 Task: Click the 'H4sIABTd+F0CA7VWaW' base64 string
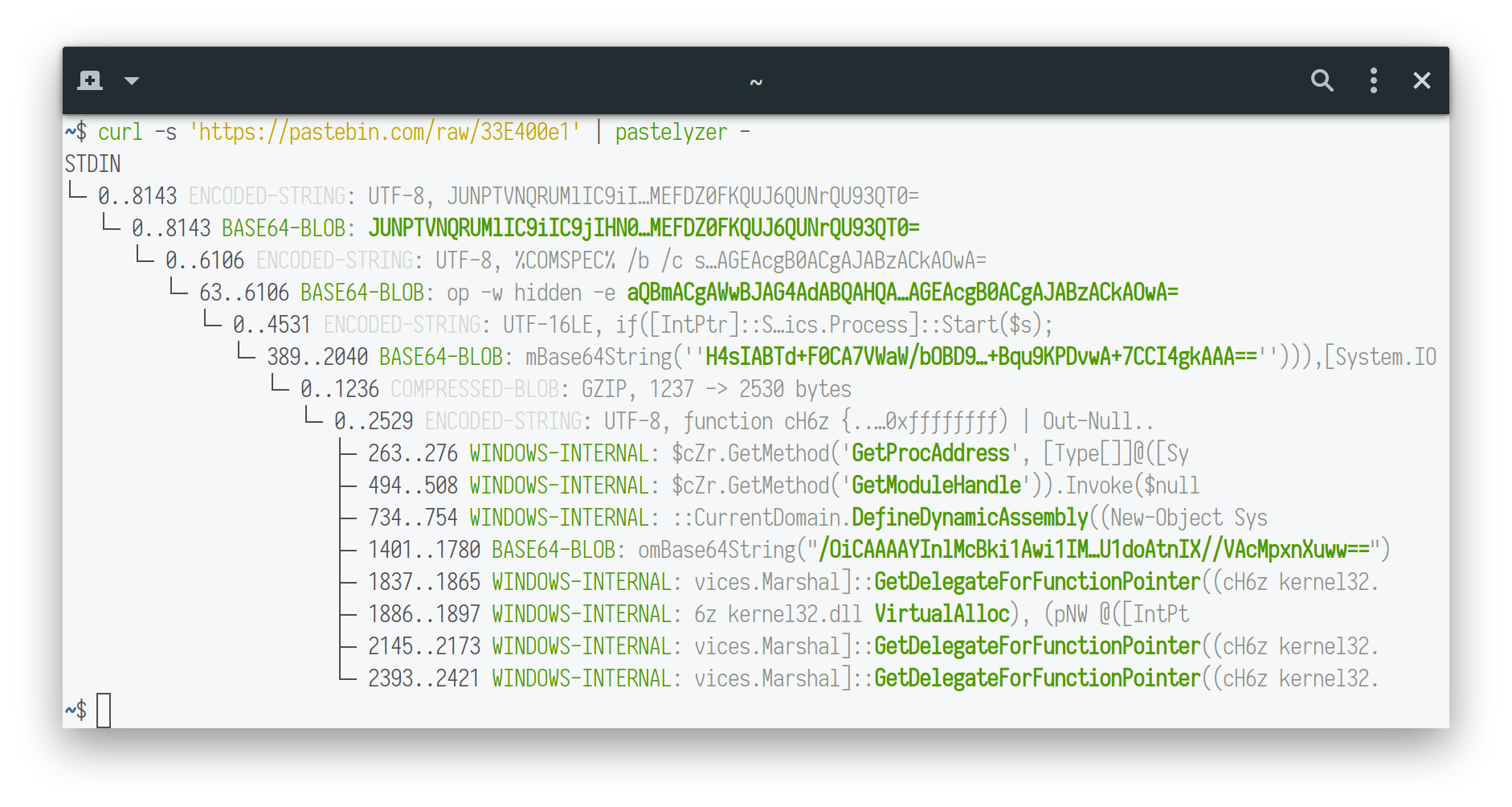pos(981,357)
